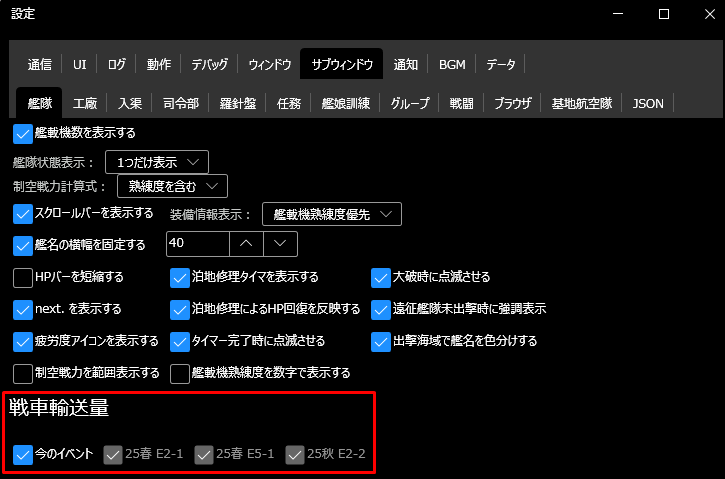Open the データ tab

[x=501, y=64]
